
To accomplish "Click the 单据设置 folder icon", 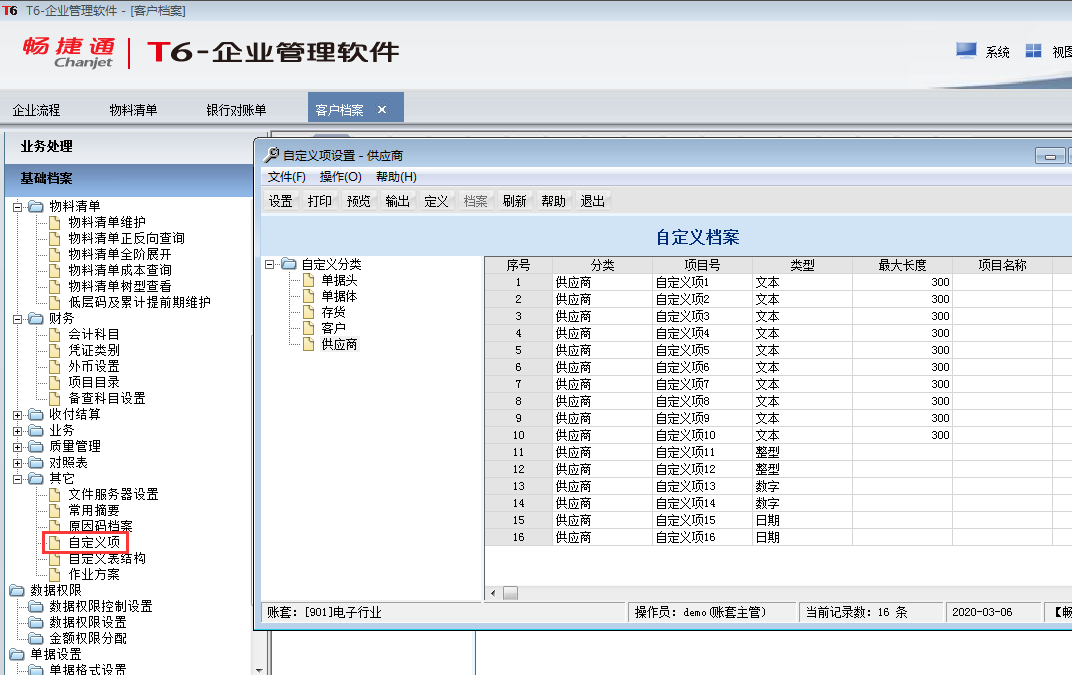I will 17,654.
